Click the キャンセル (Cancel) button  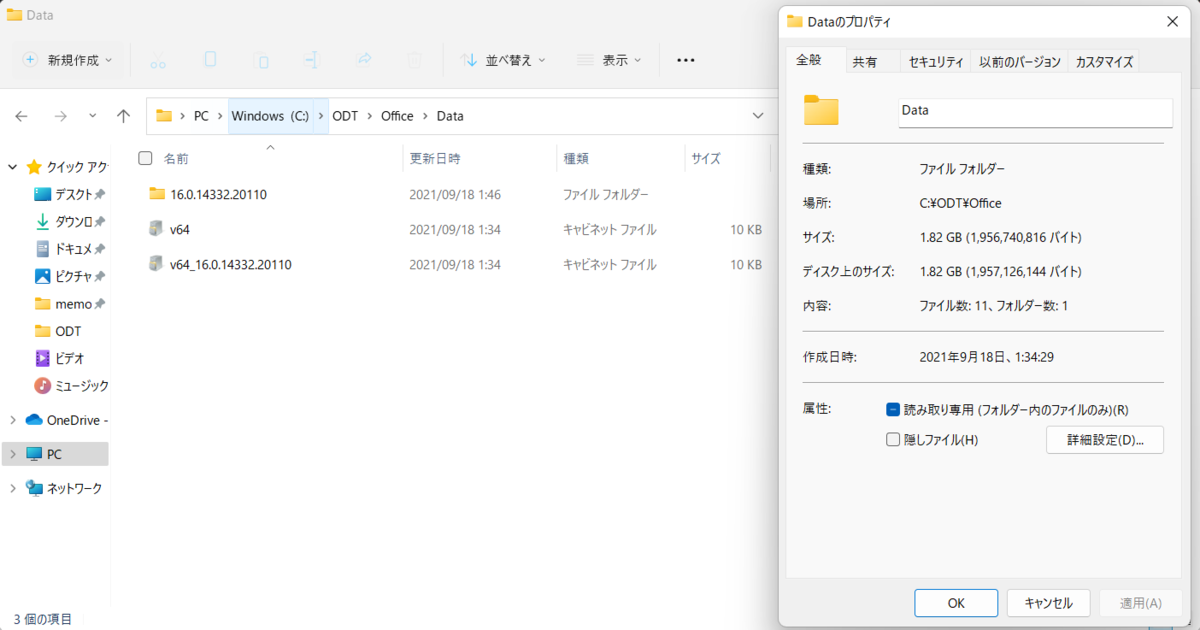coord(1048,603)
